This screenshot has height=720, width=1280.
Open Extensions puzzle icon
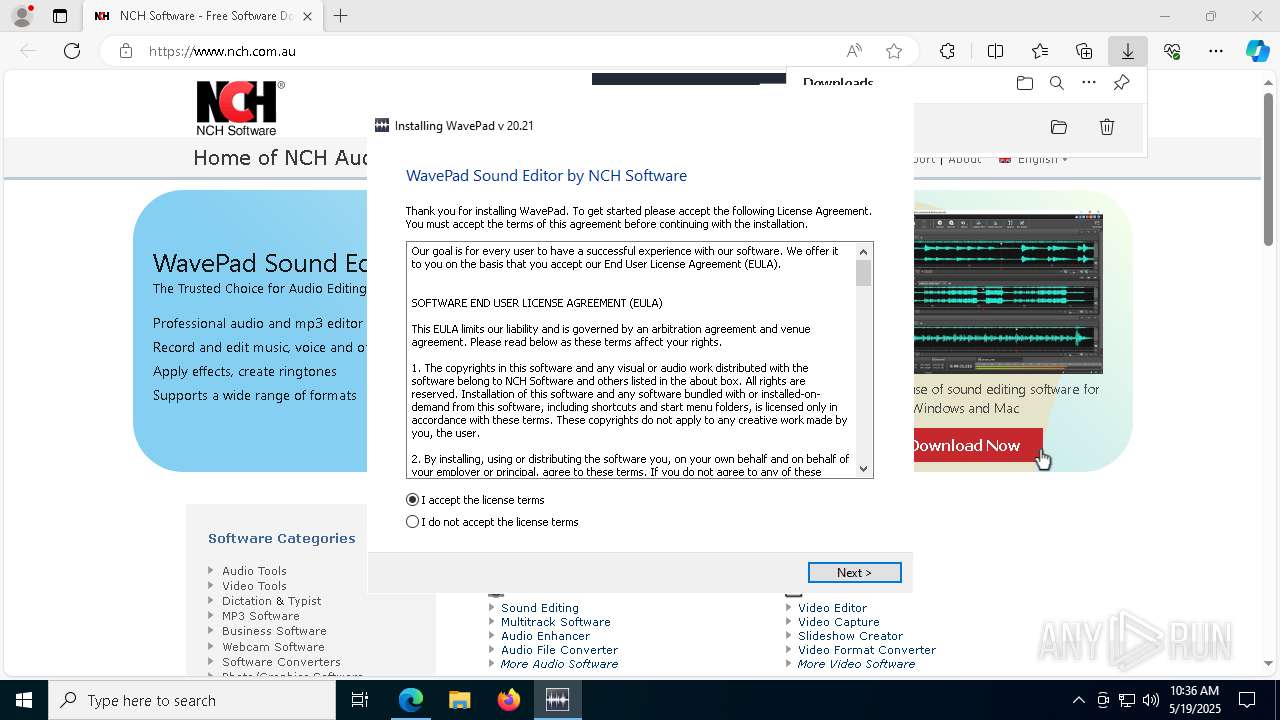948,51
